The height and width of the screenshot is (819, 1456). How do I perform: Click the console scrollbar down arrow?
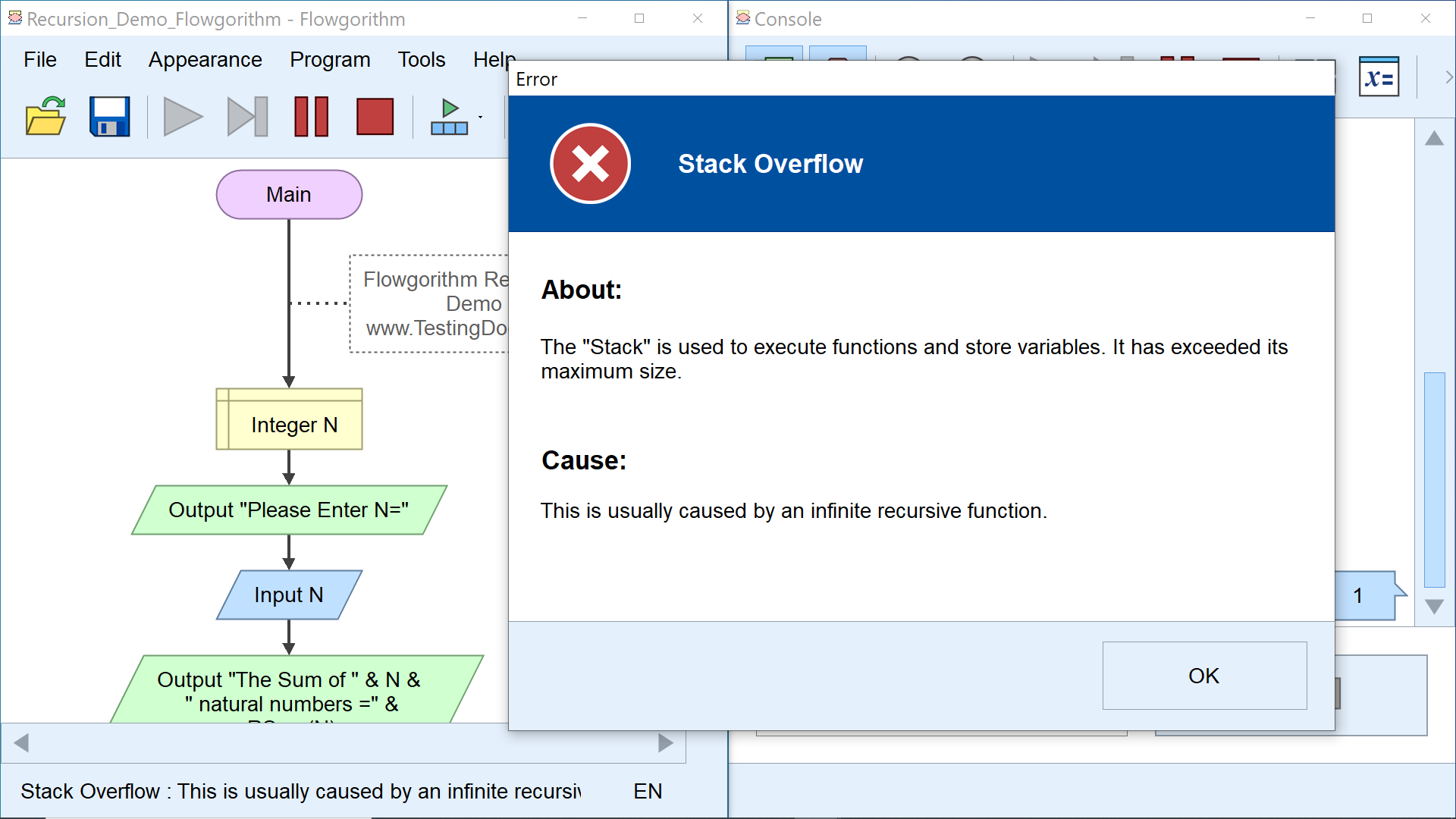1434,607
